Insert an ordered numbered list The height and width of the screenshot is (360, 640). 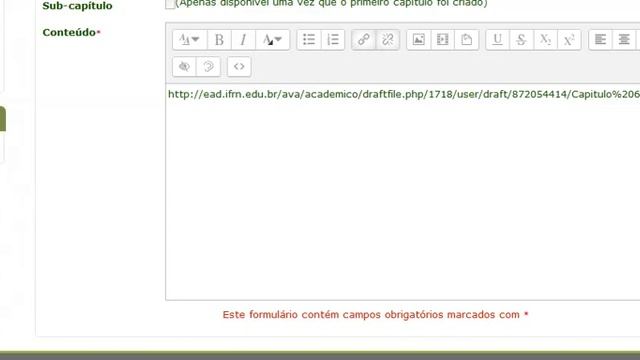click(x=333, y=40)
